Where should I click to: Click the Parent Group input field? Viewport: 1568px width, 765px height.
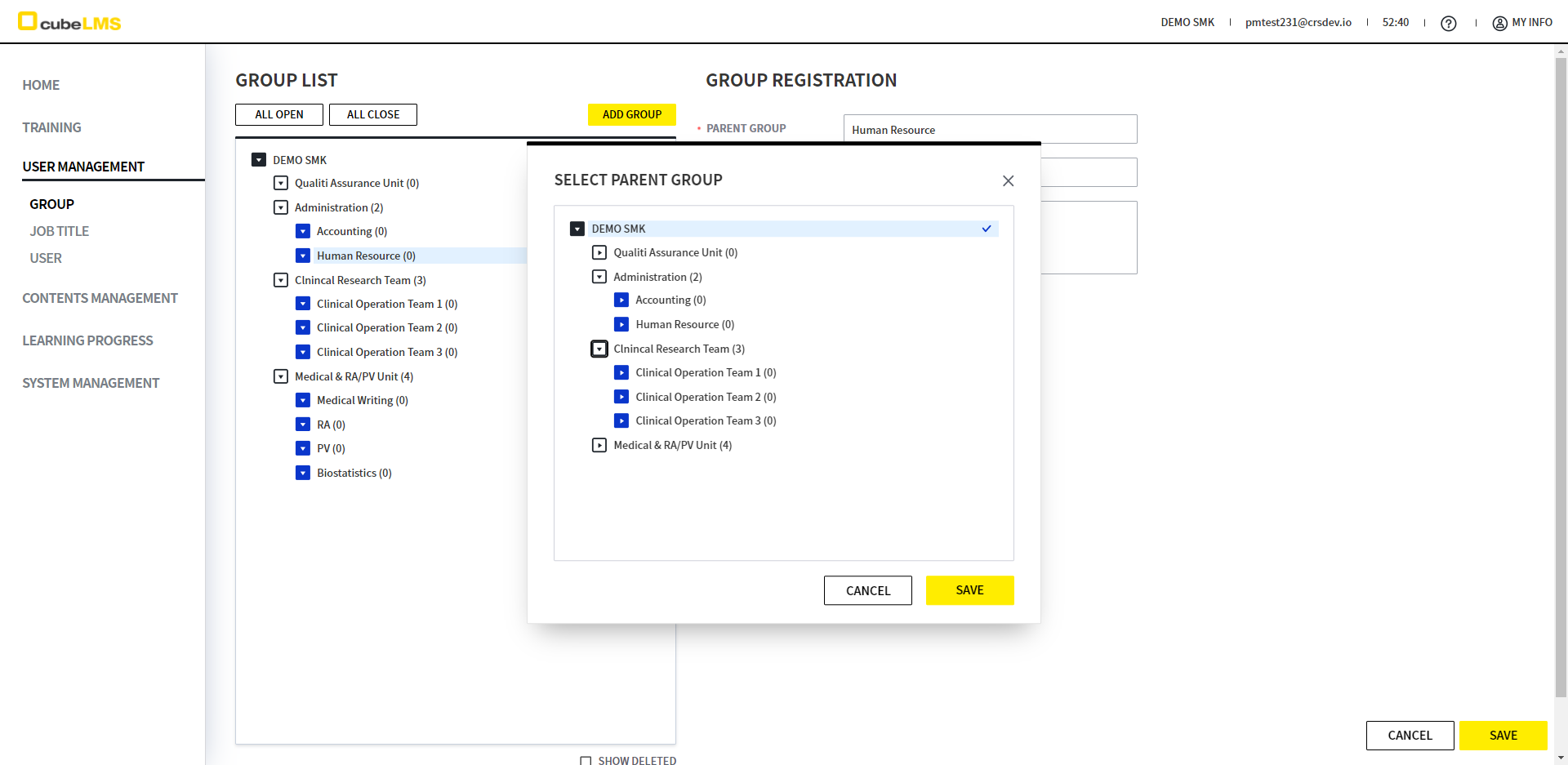click(x=989, y=130)
